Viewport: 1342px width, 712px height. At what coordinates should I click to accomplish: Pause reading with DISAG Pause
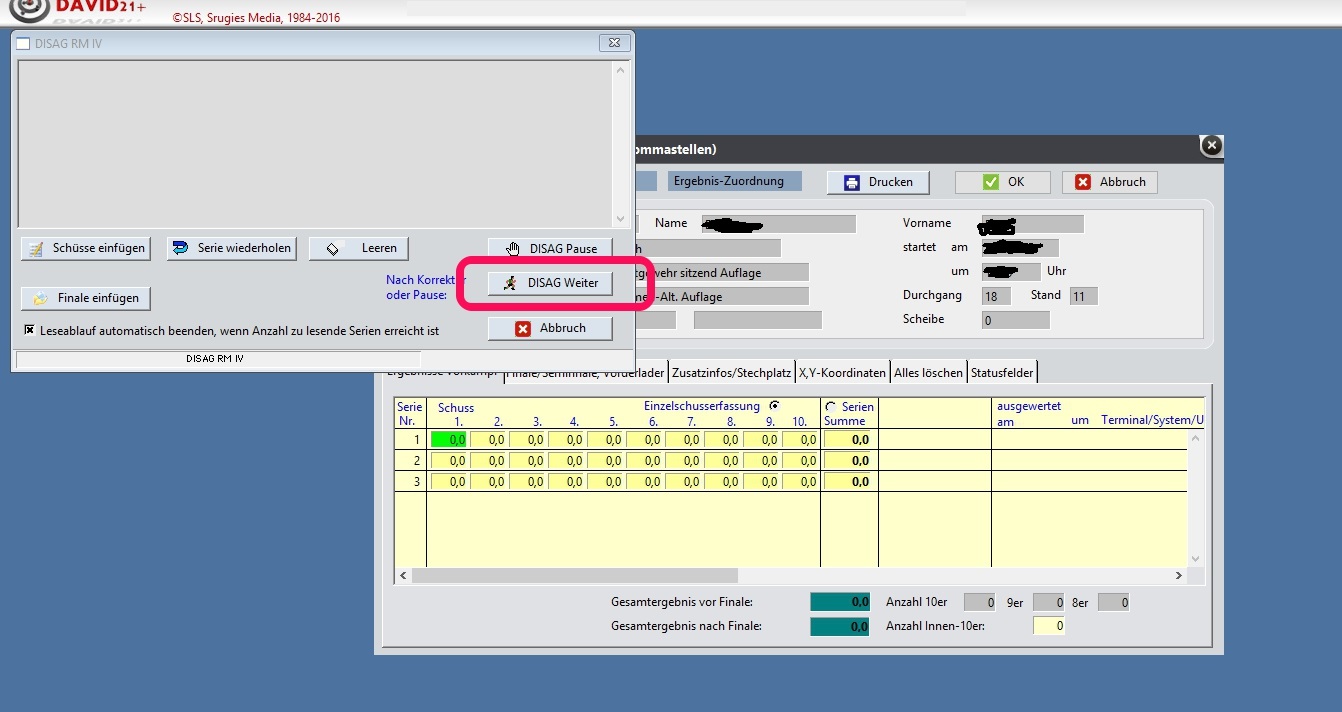[550, 248]
